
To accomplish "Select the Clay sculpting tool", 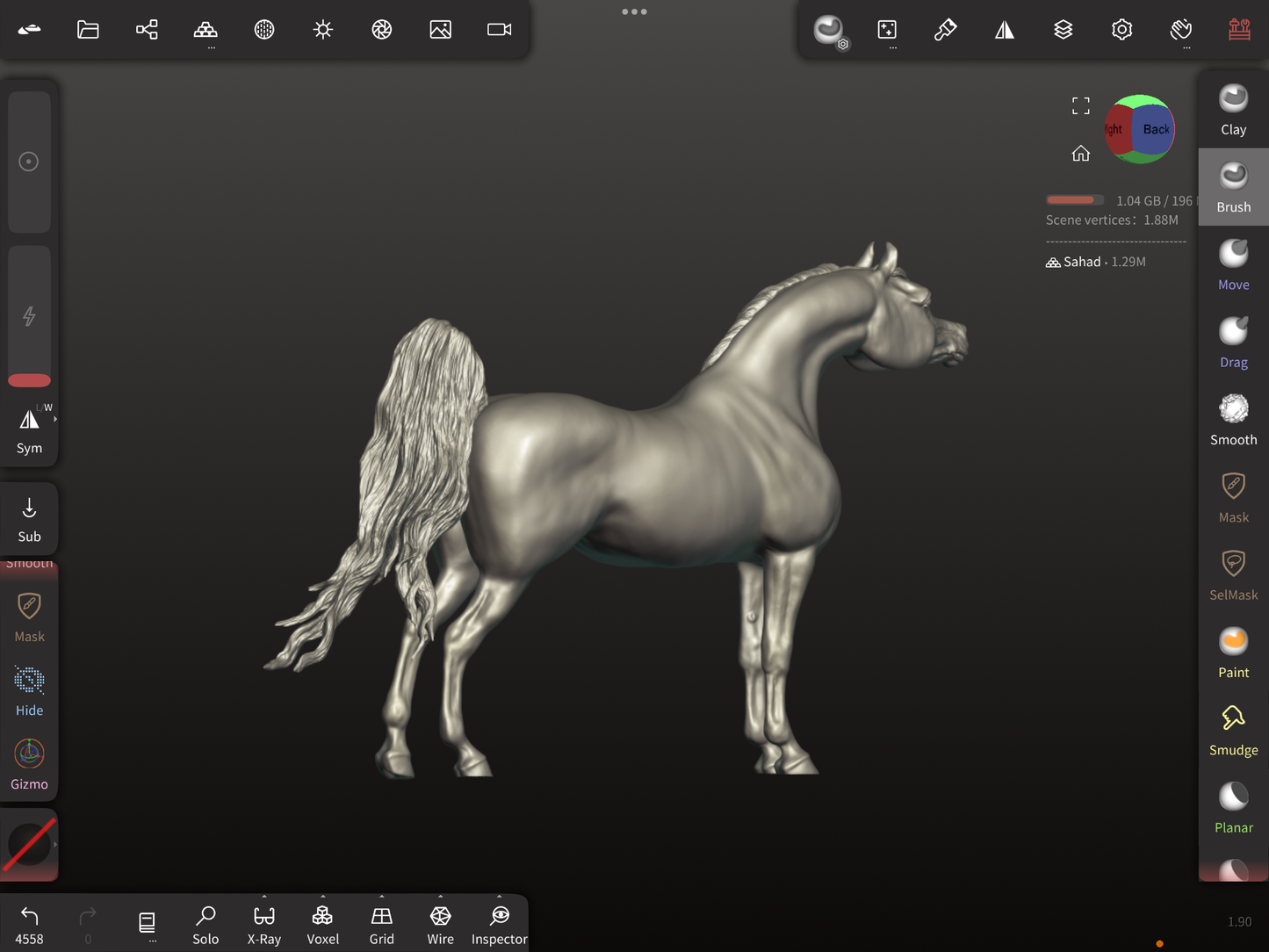I will coord(1233,110).
